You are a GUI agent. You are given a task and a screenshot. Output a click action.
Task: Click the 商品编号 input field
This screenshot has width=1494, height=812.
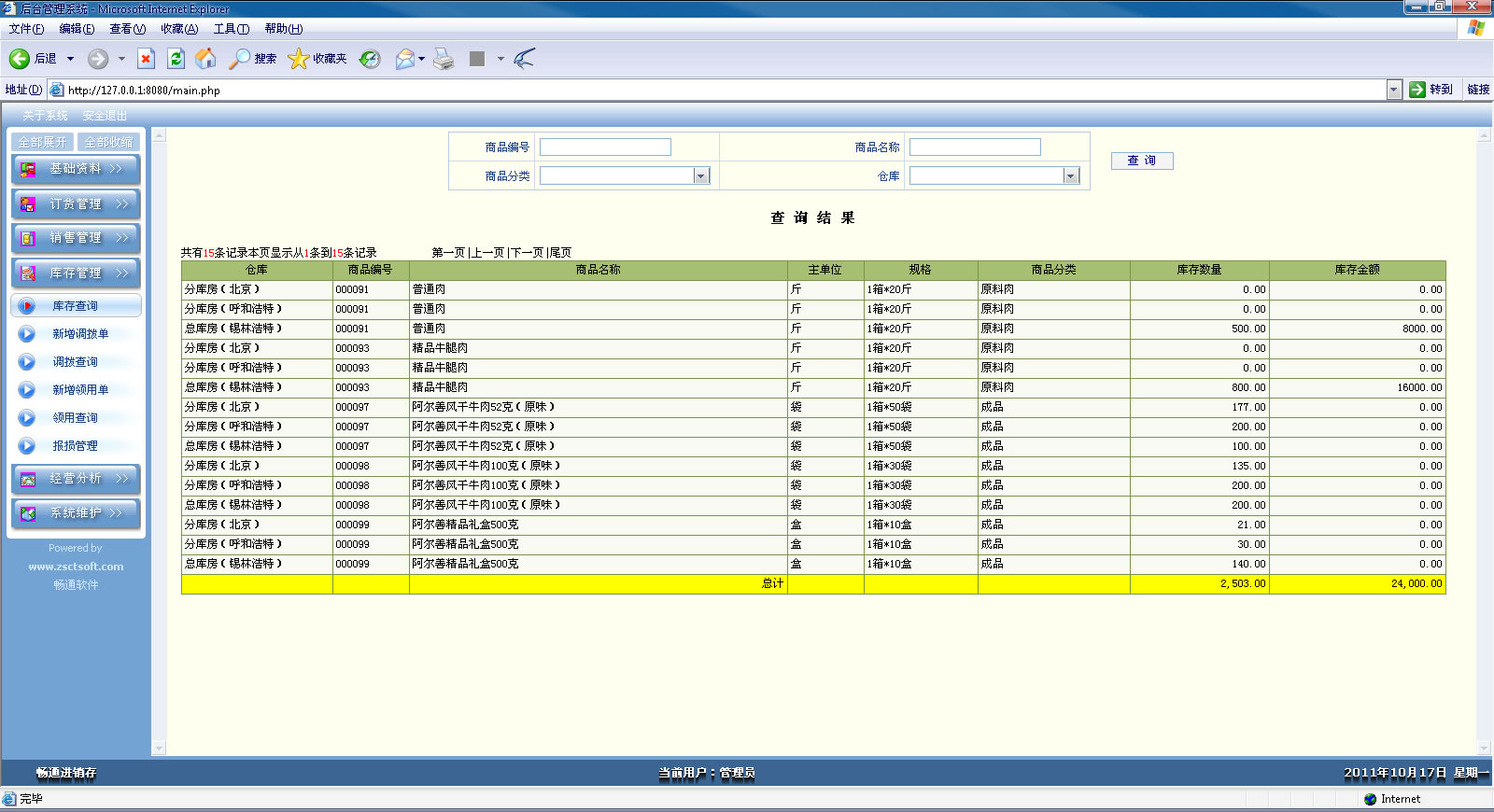[605, 147]
